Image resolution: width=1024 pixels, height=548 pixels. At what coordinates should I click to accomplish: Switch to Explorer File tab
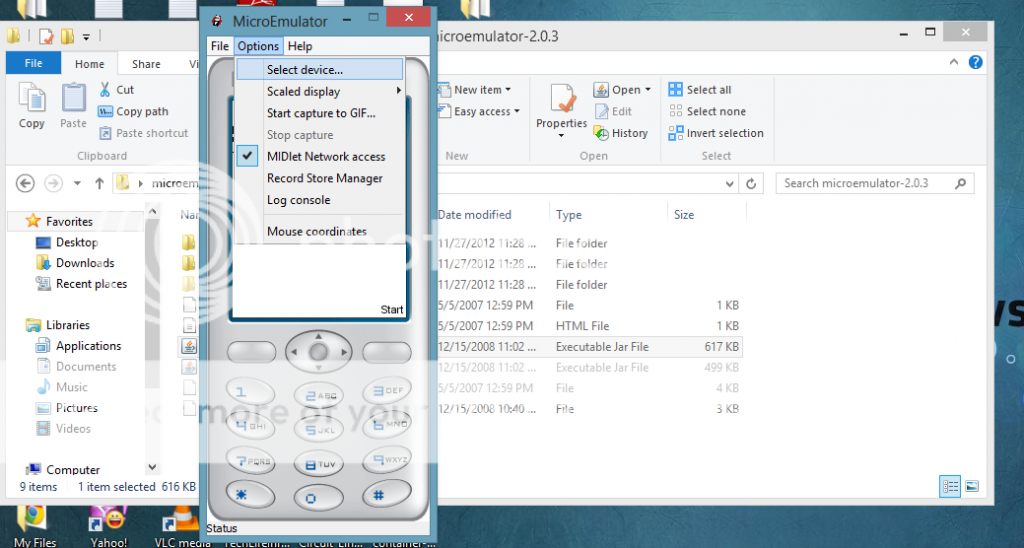tap(33, 63)
